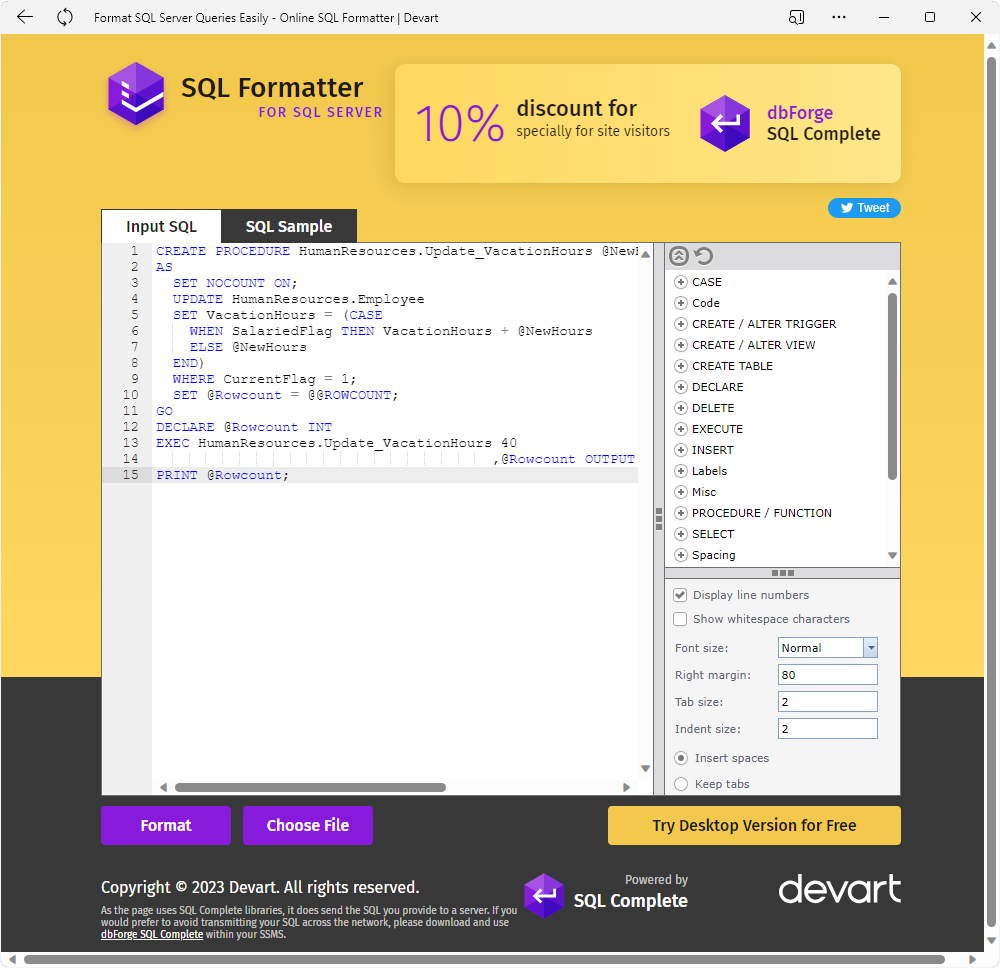Click the Tab size input field
This screenshot has height=968, width=1000.
828,702
